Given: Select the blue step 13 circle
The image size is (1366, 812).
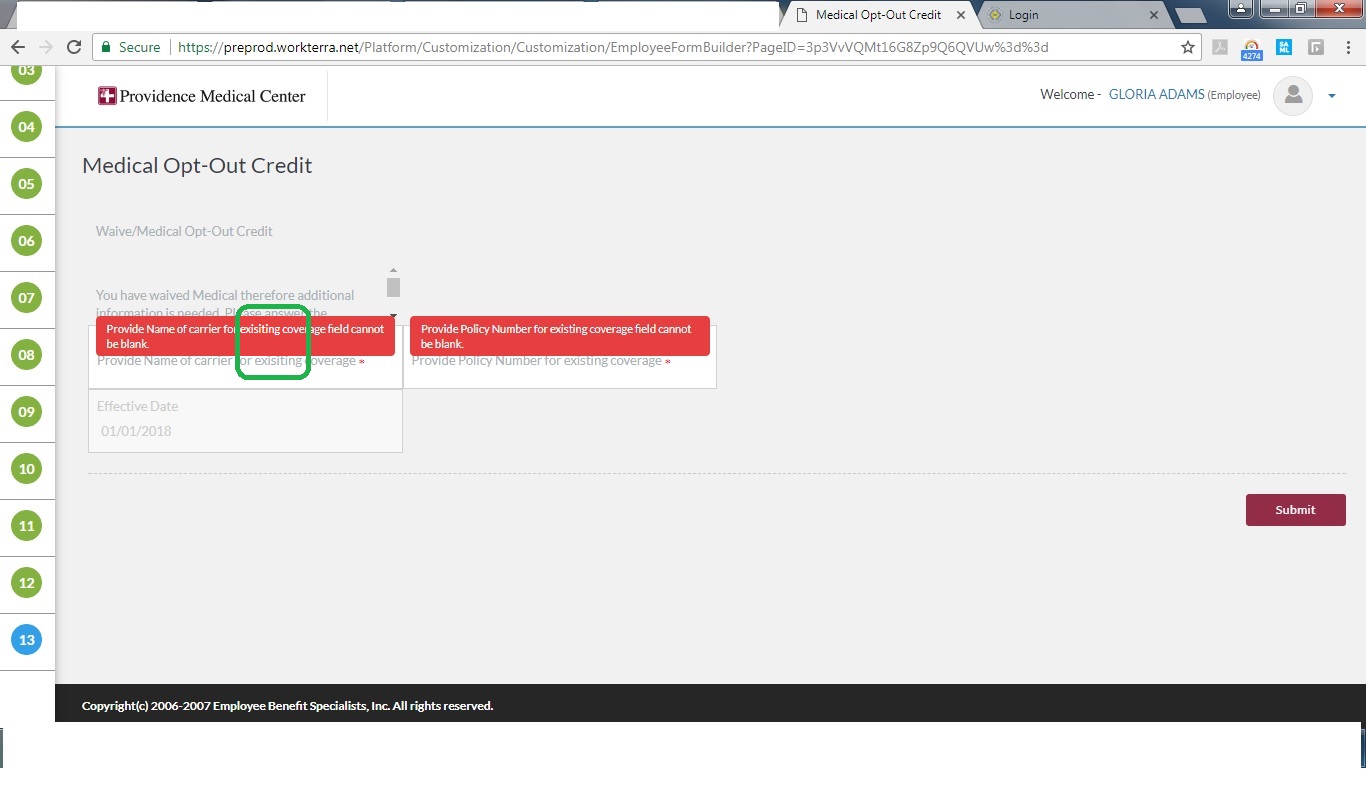Looking at the screenshot, I should 26,640.
